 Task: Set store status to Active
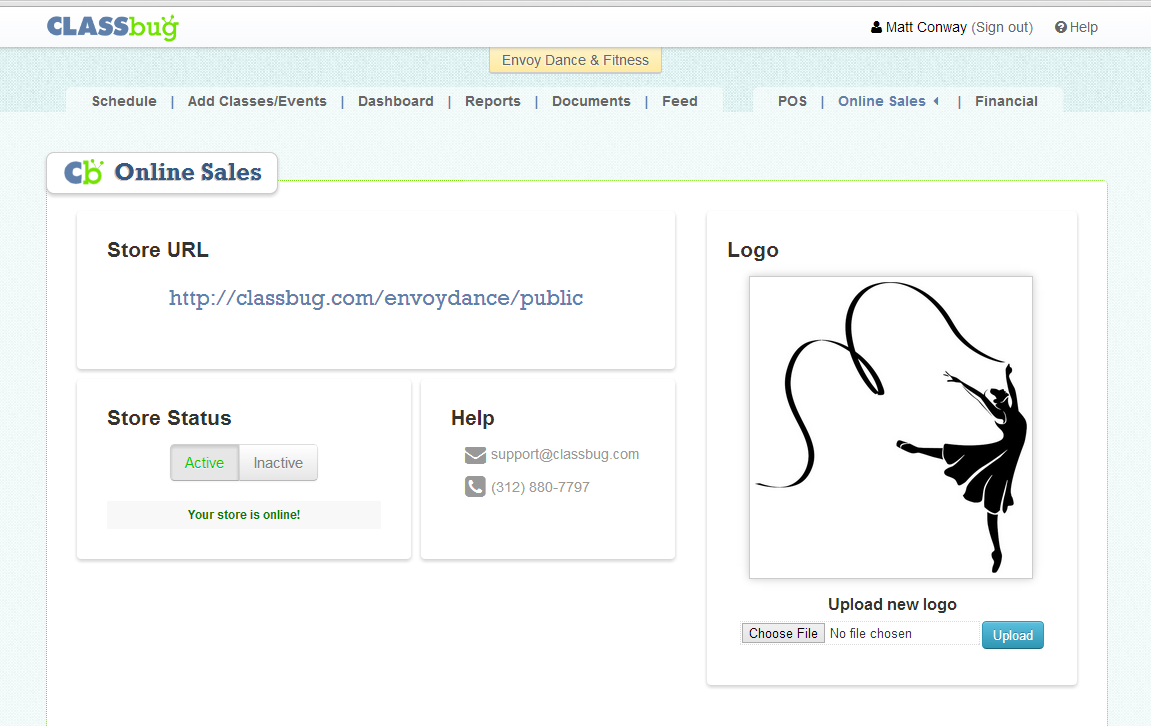(204, 463)
